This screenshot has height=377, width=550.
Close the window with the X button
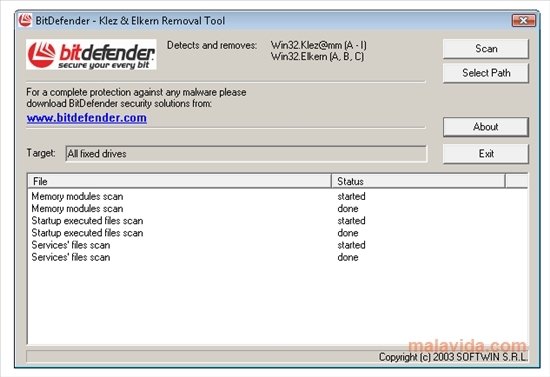coord(523,21)
